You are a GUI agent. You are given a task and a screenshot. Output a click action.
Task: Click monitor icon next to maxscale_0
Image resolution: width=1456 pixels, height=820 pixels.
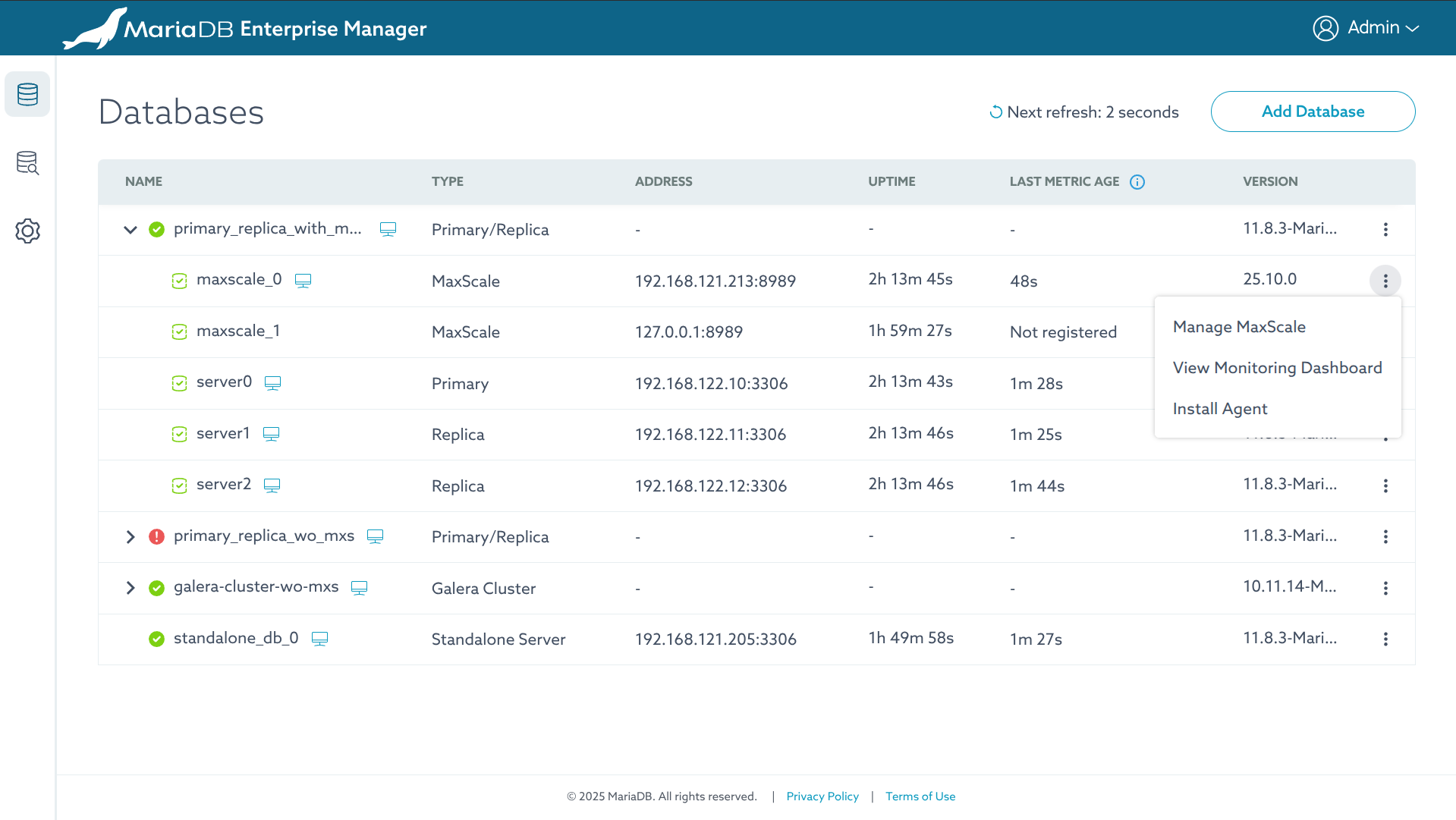pos(303,281)
